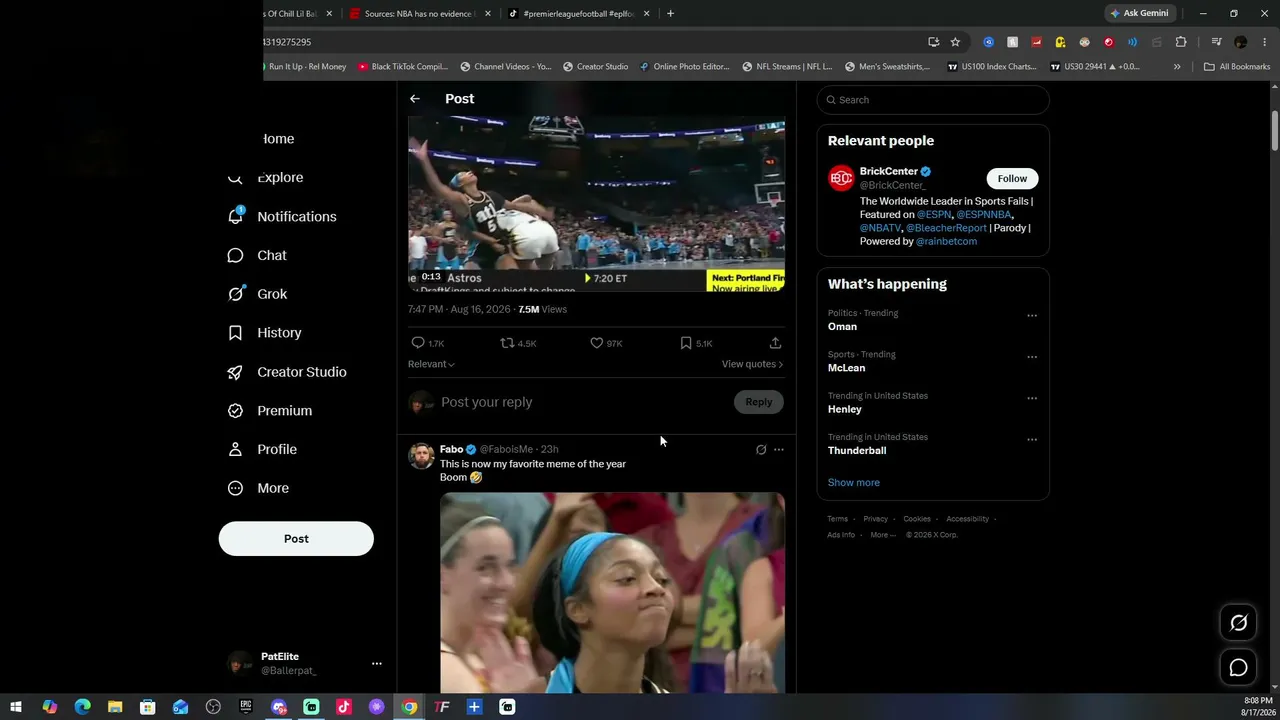Bookmark this page with the star icon

955,42
